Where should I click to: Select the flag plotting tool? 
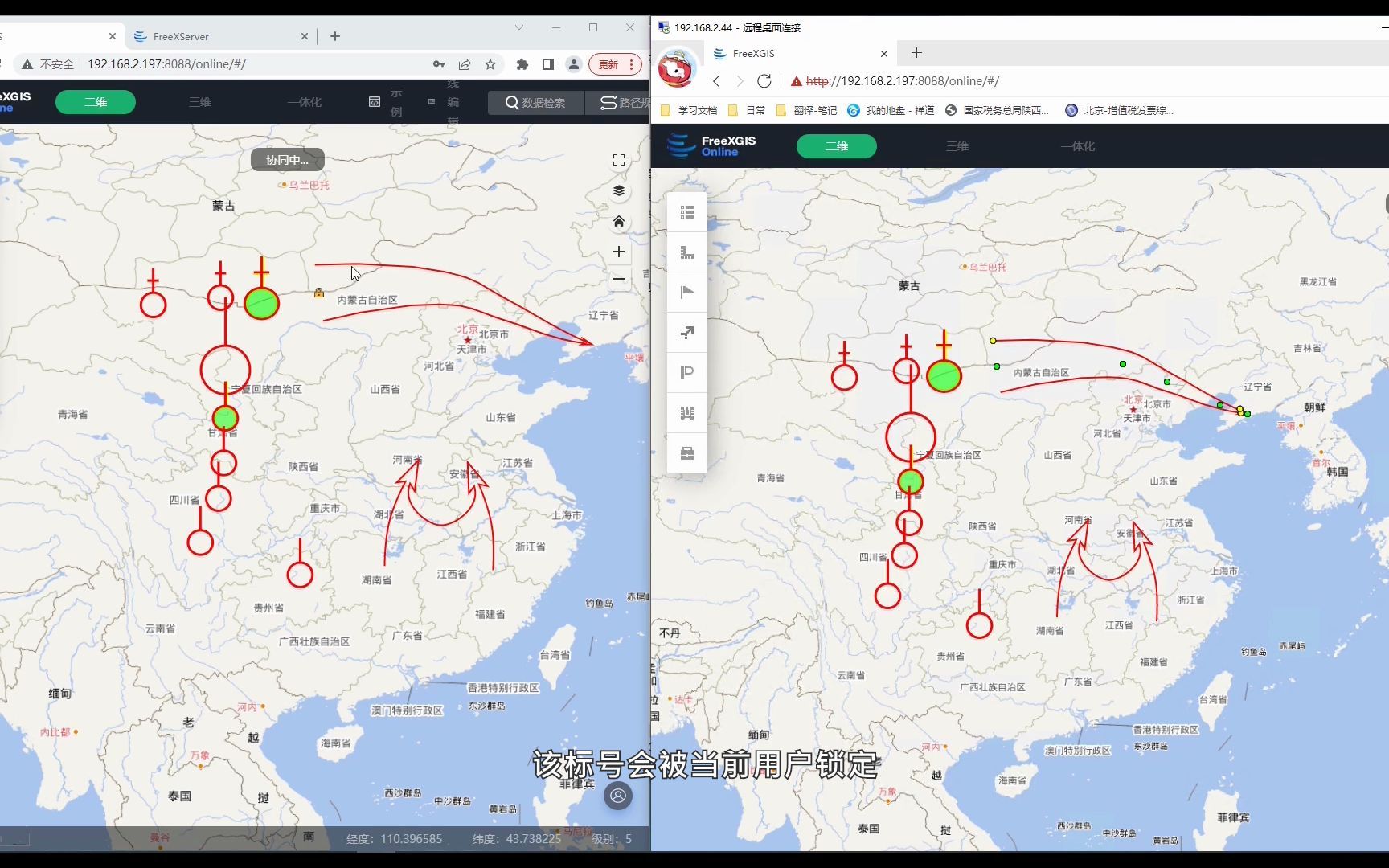(x=686, y=293)
